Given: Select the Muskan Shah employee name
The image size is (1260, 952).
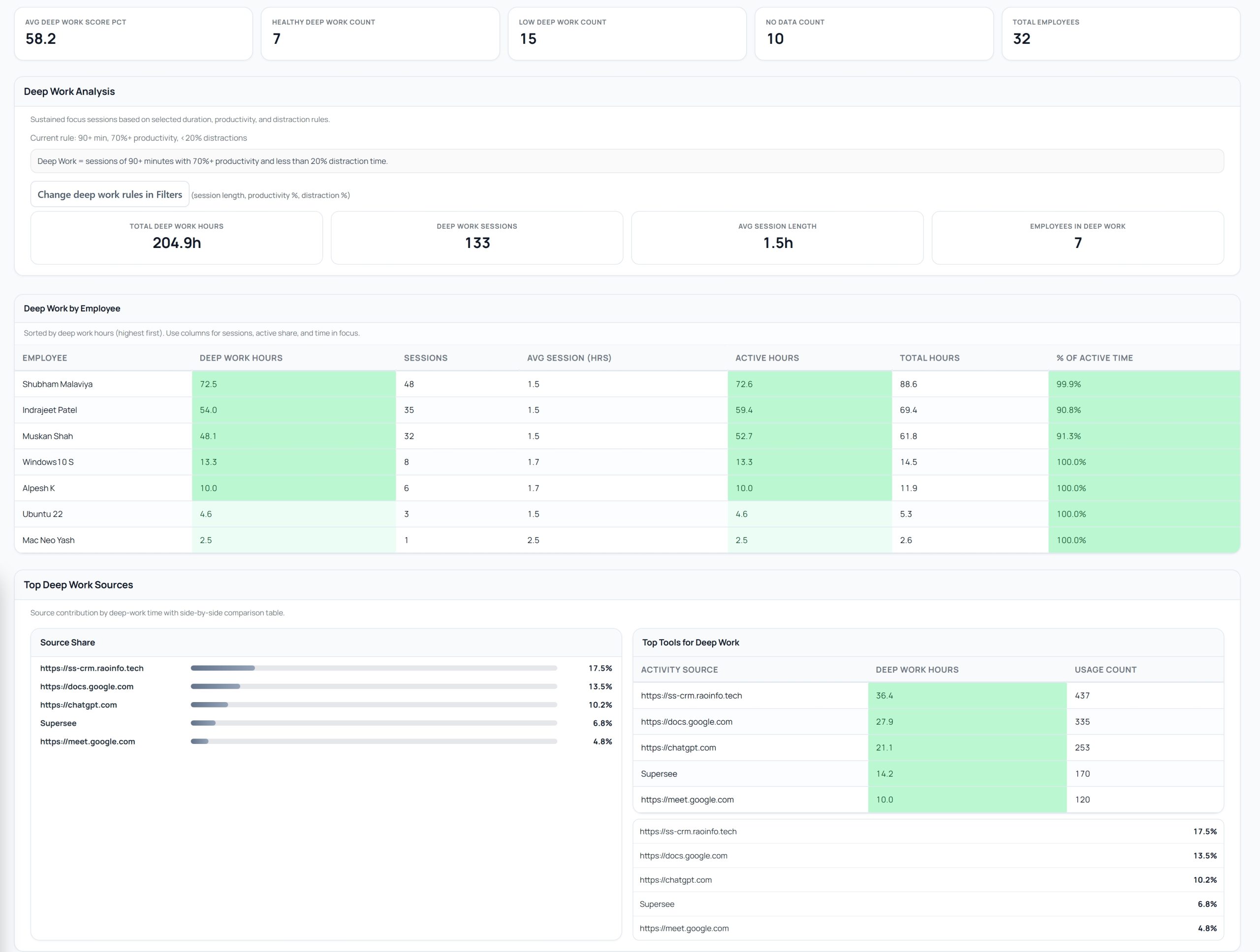Looking at the screenshot, I should point(47,436).
